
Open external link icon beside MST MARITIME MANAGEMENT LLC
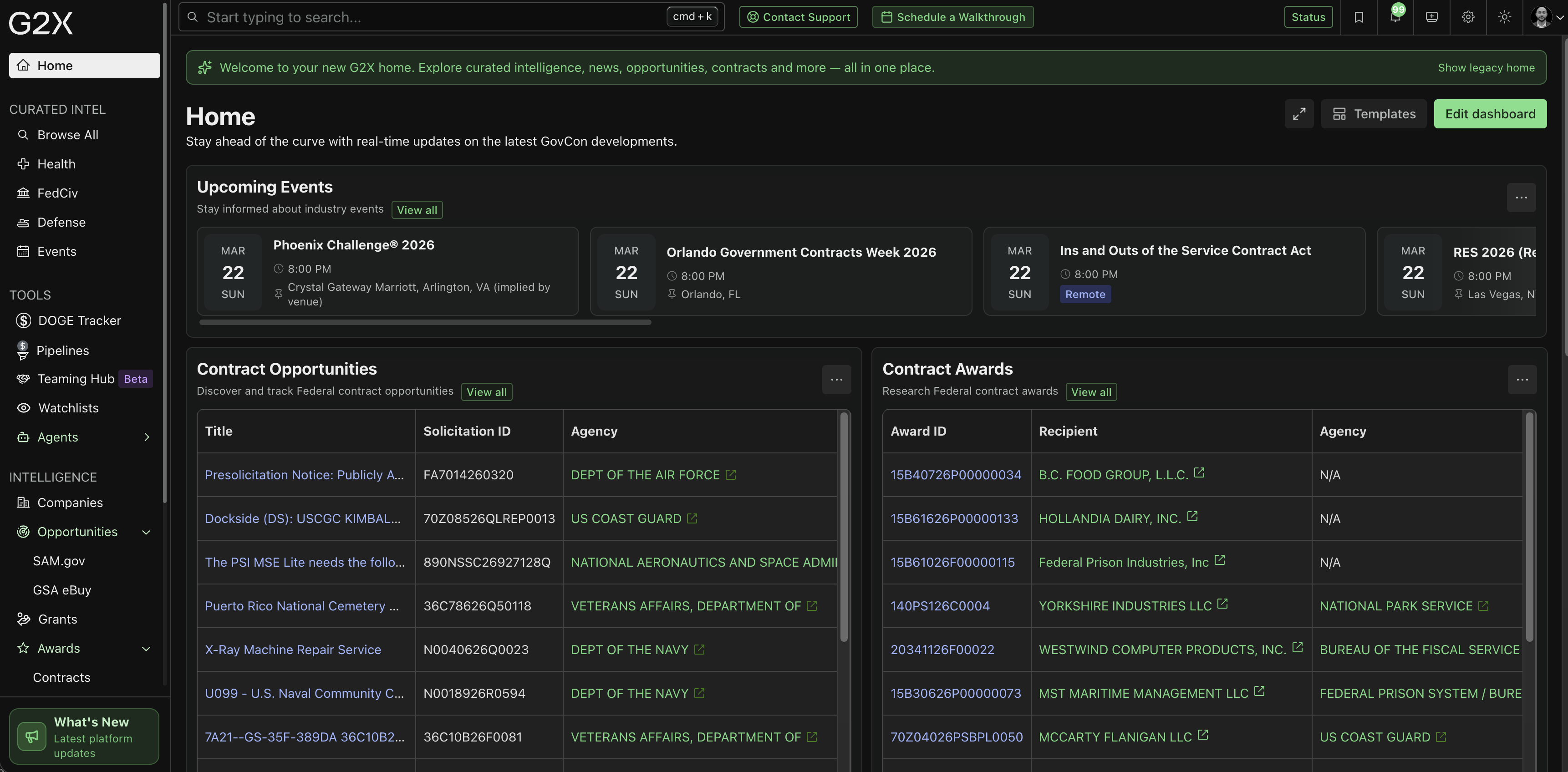[x=1259, y=692]
